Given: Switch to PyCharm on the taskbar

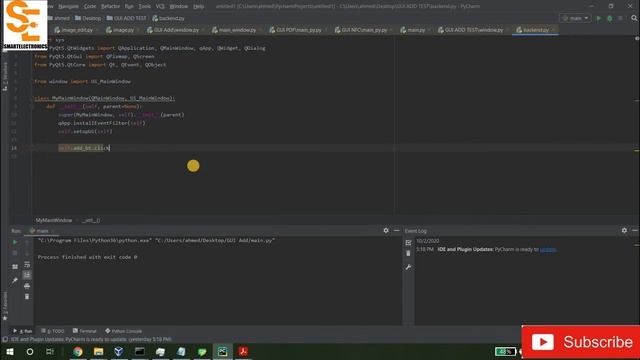Looking at the screenshot, I should click(222, 351).
